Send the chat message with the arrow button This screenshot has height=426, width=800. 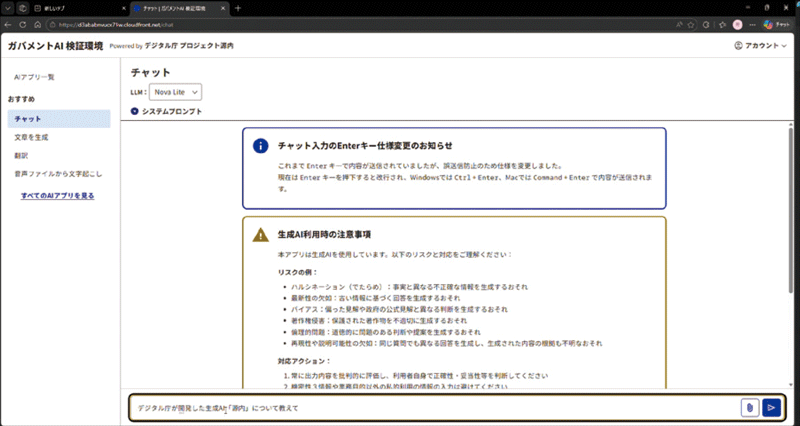(x=771, y=408)
